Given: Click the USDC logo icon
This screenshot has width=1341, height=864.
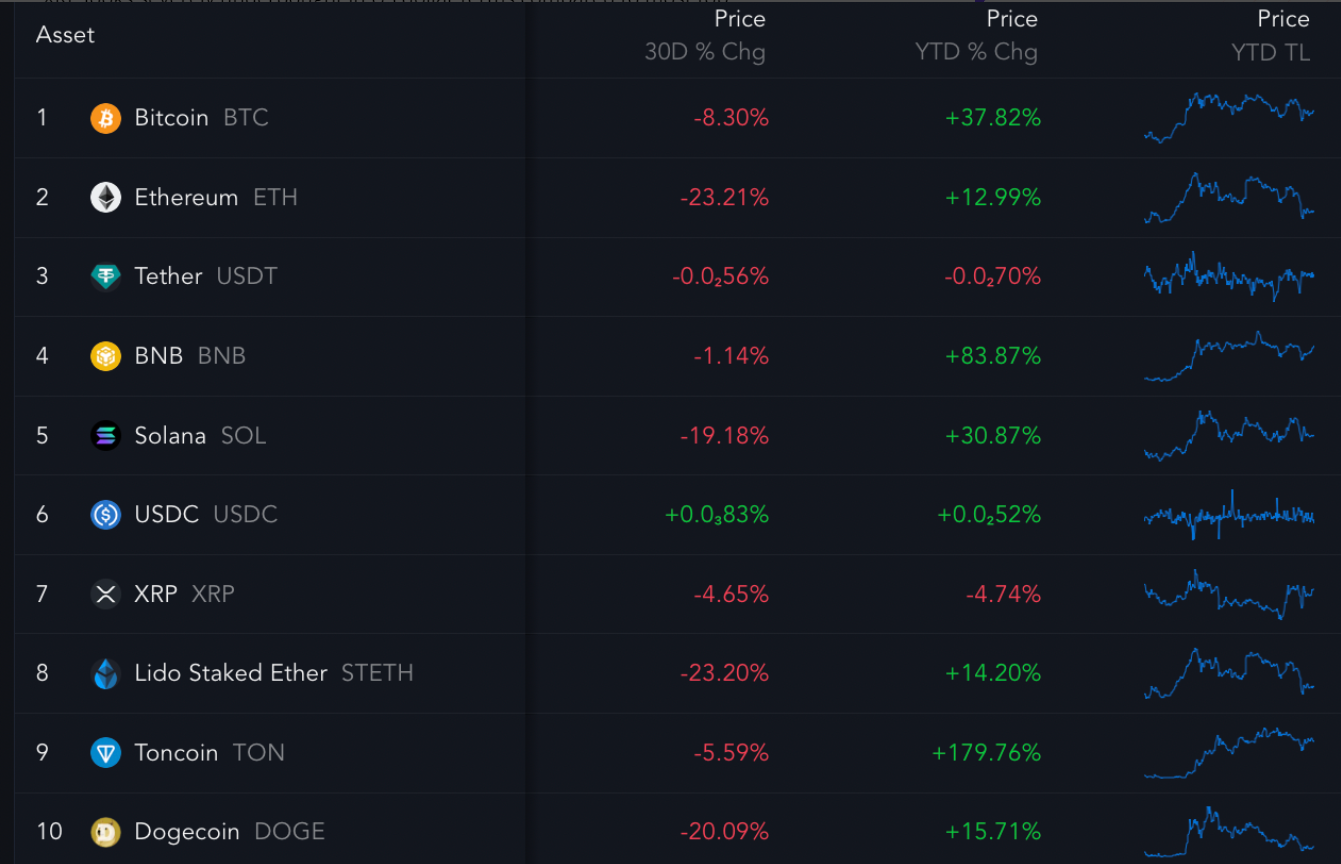Looking at the screenshot, I should click(x=105, y=514).
